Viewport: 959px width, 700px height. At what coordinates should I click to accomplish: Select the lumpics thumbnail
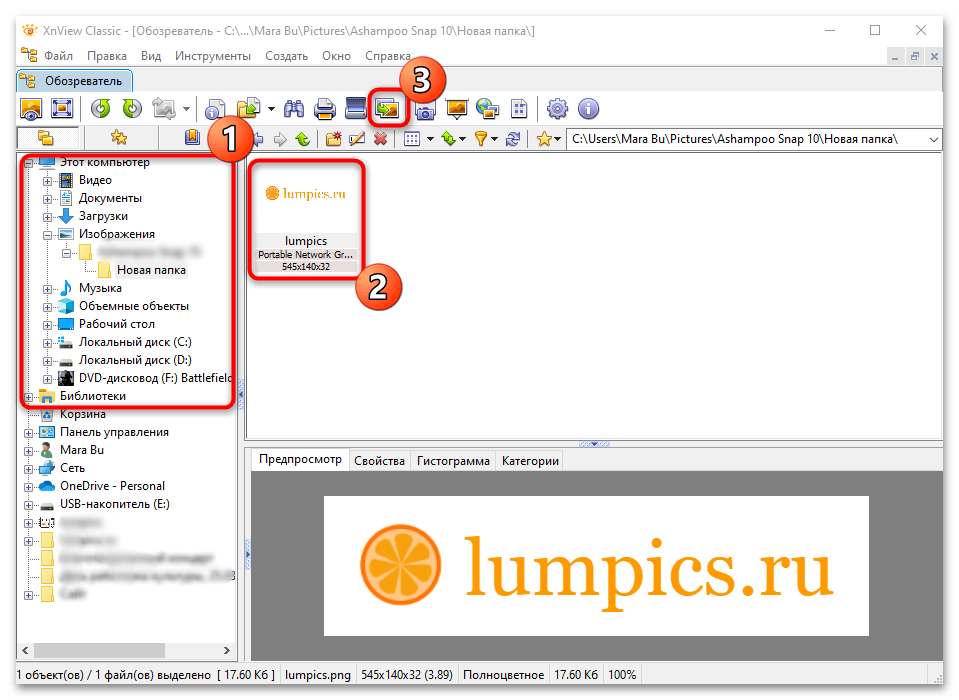(306, 220)
